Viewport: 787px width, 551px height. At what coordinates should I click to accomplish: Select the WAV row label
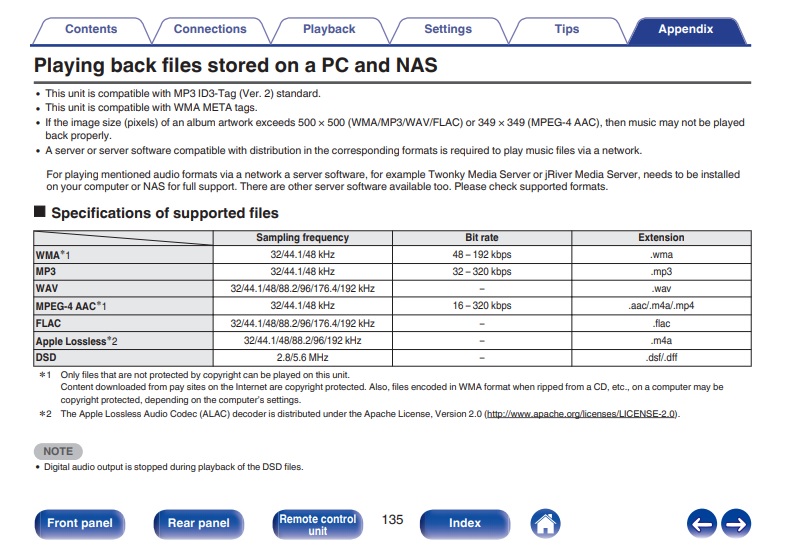(x=123, y=289)
